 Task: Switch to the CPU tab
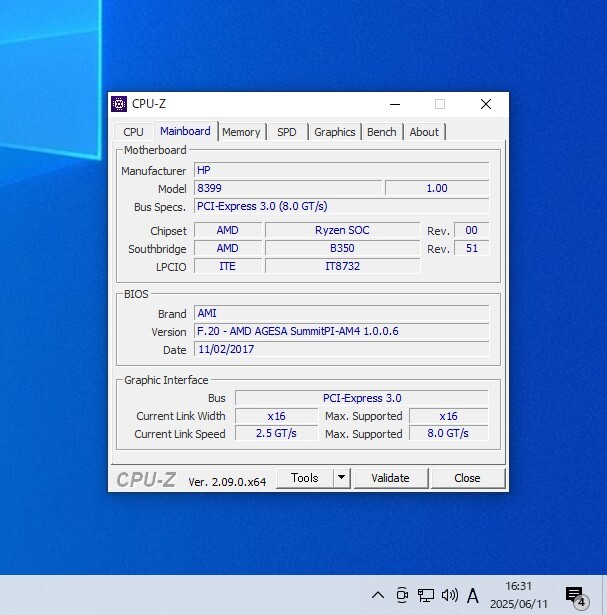click(133, 132)
